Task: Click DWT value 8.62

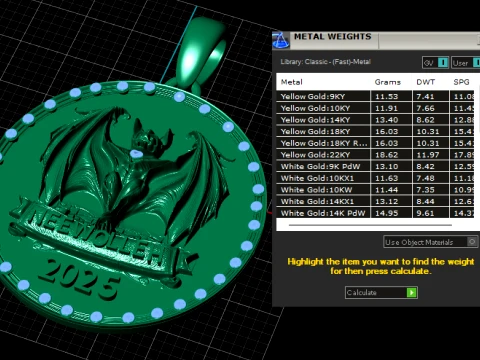Action: point(425,120)
